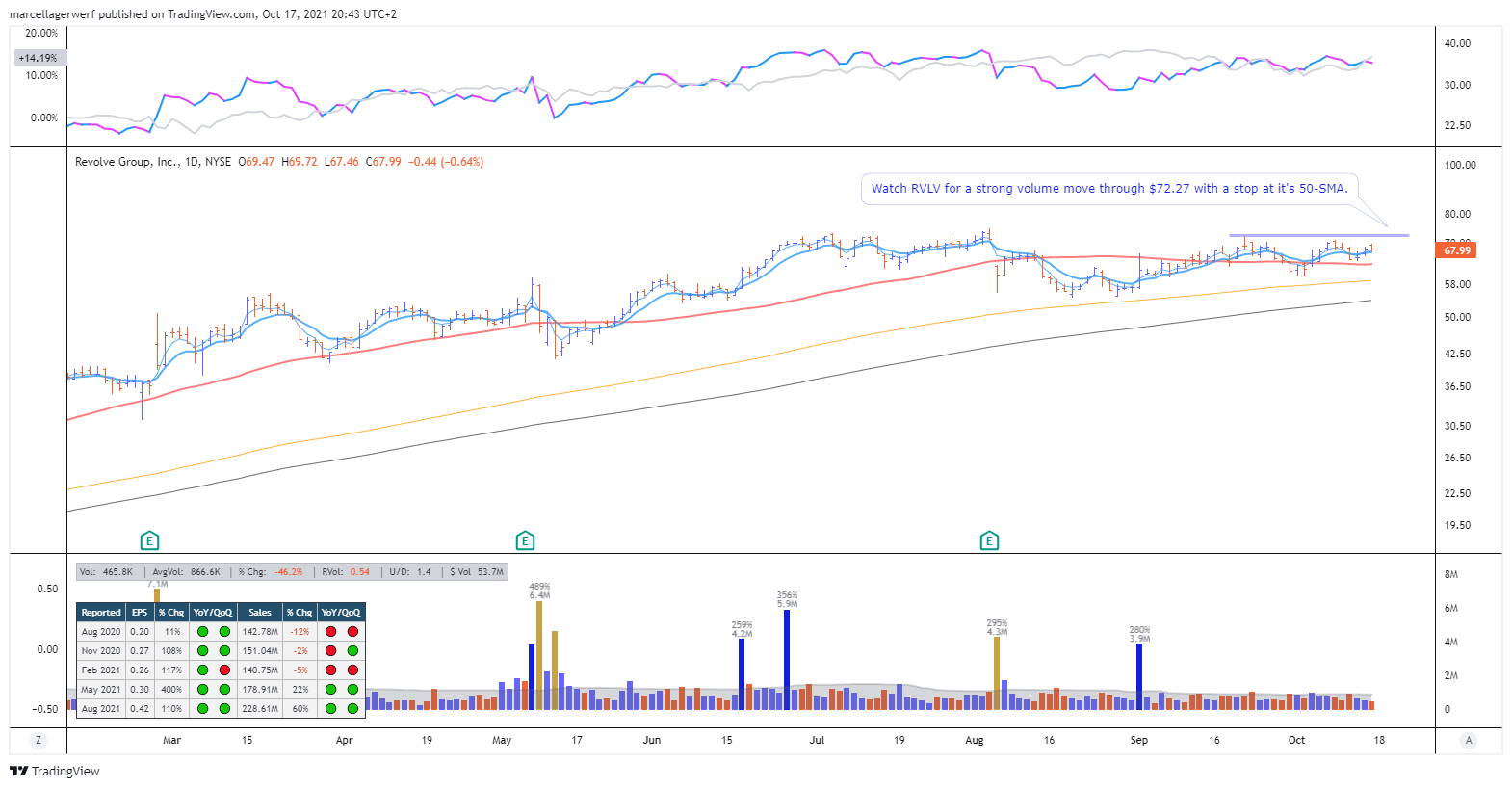This screenshot has height=788, width=1512.
Task: Click the earnings E marker near August
Action: [989, 540]
